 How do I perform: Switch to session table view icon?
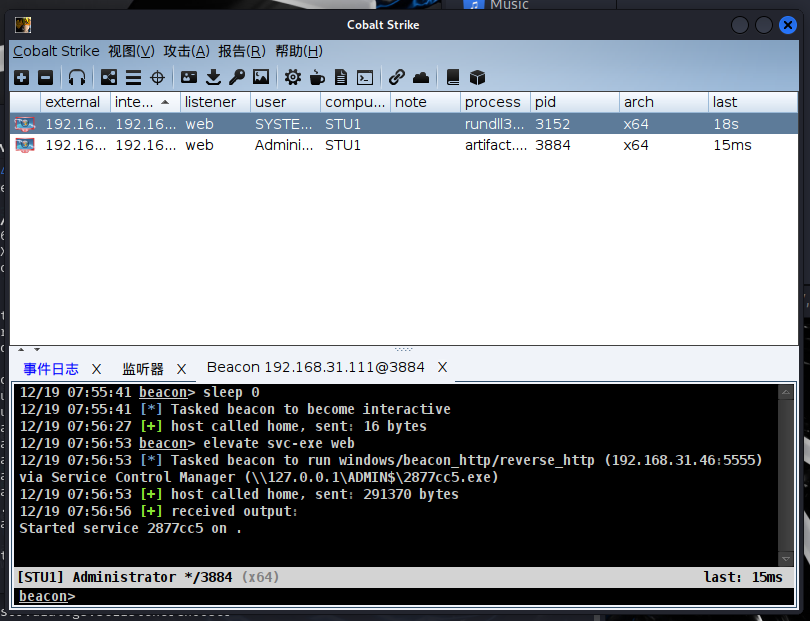pyautogui.click(x=133, y=78)
